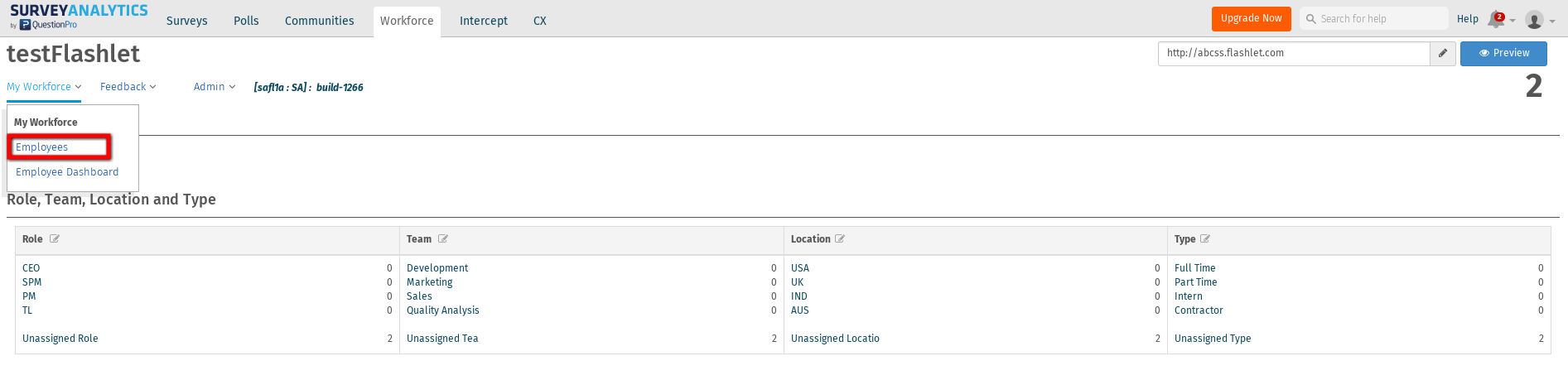This screenshot has height=380, width=1568.
Task: Select Employees from My Workforce menu
Action: 42,147
